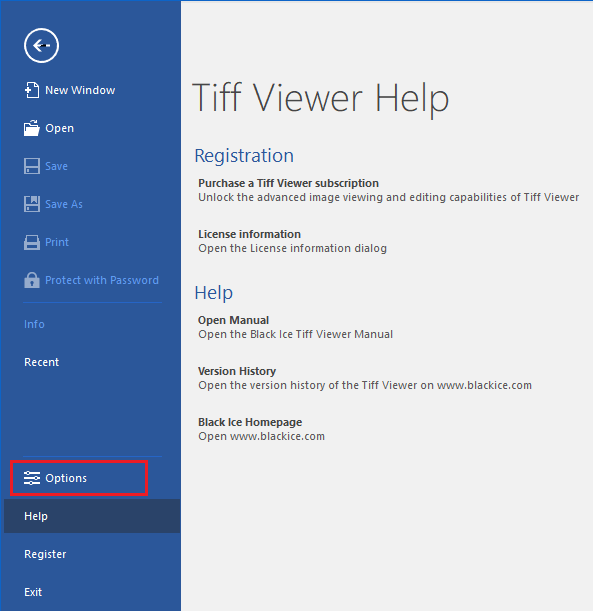This screenshot has width=593, height=611.
Task: Visit the Black Ice Homepage link
Action: click(250, 422)
